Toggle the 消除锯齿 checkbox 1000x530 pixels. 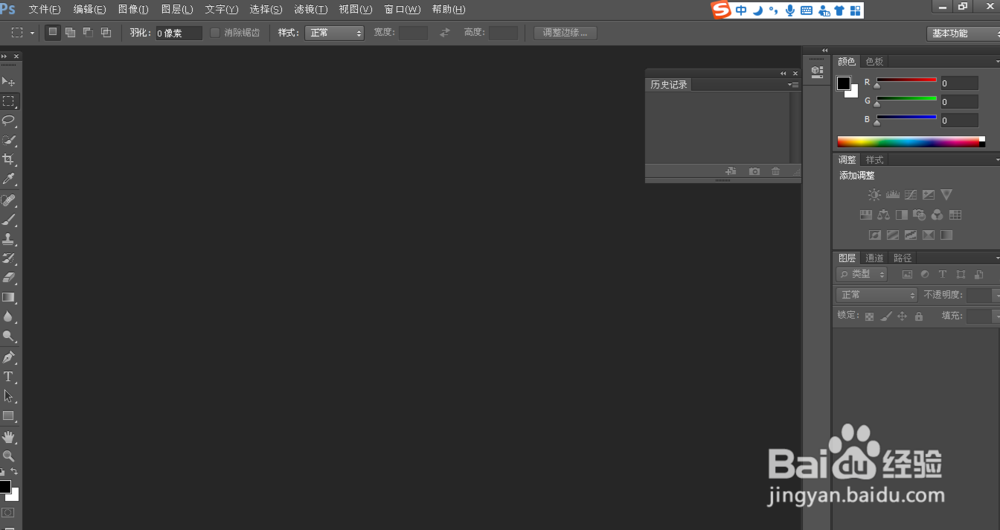[x=215, y=33]
